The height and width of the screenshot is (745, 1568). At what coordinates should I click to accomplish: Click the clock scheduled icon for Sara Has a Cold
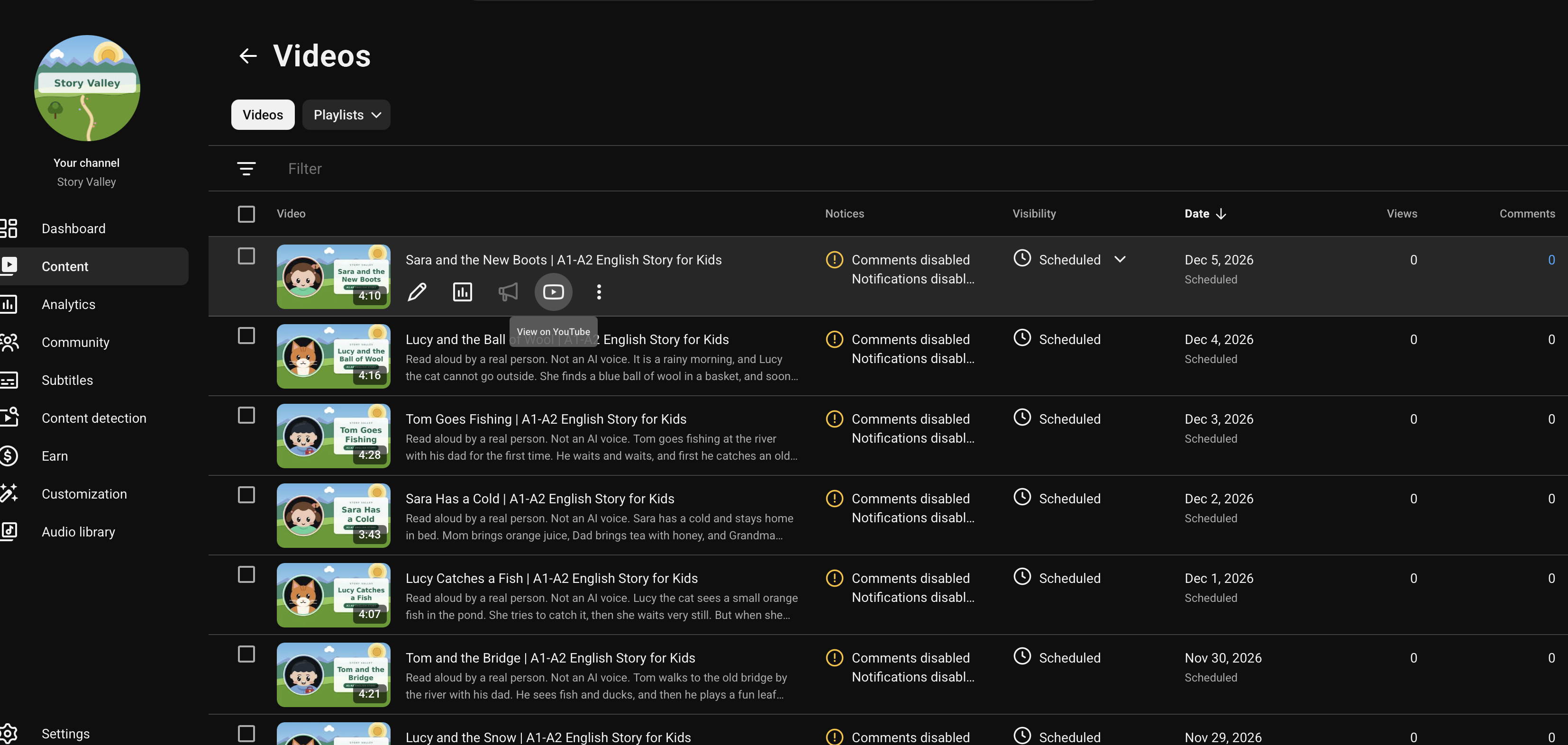click(x=1022, y=497)
